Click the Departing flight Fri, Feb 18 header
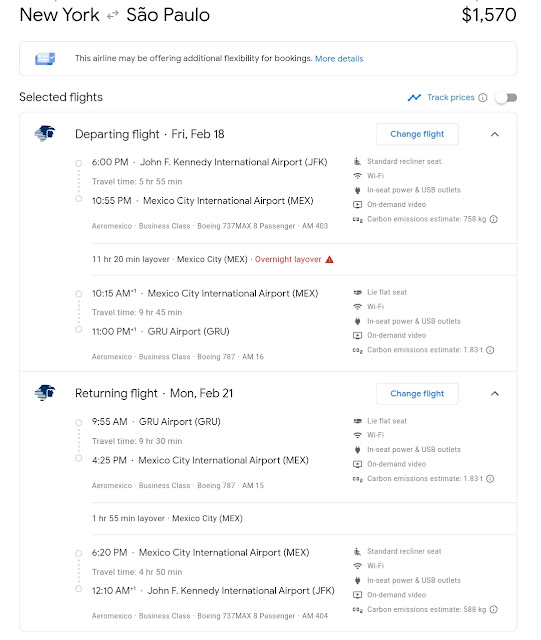 (x=149, y=134)
